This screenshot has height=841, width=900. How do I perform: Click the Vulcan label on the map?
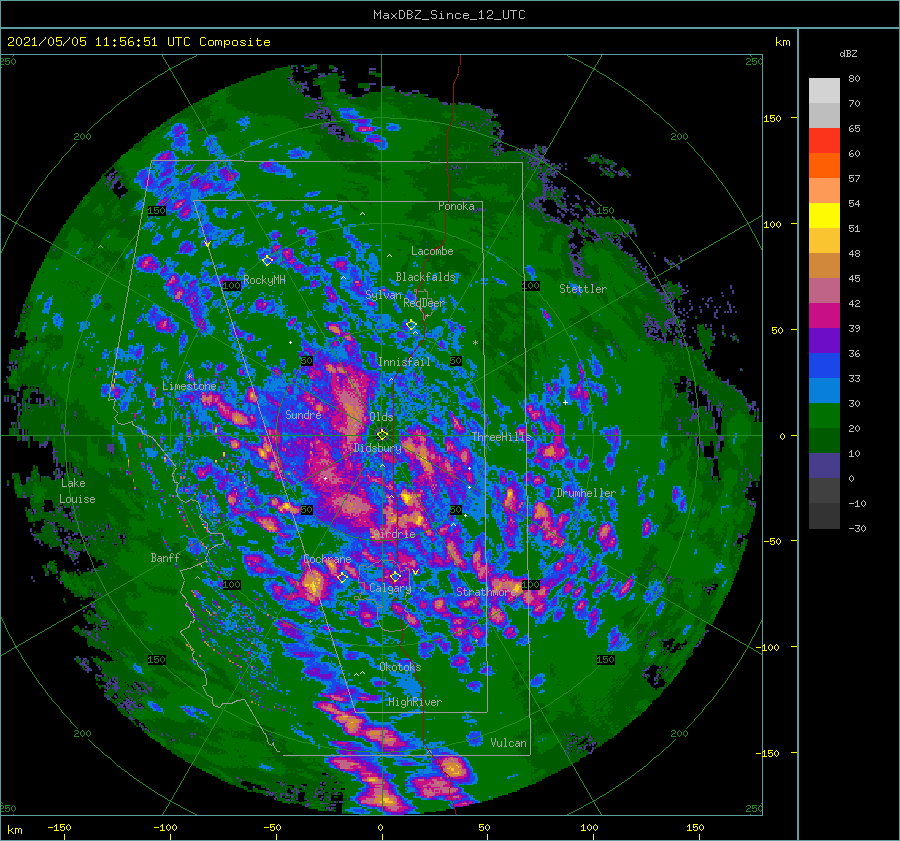[508, 743]
